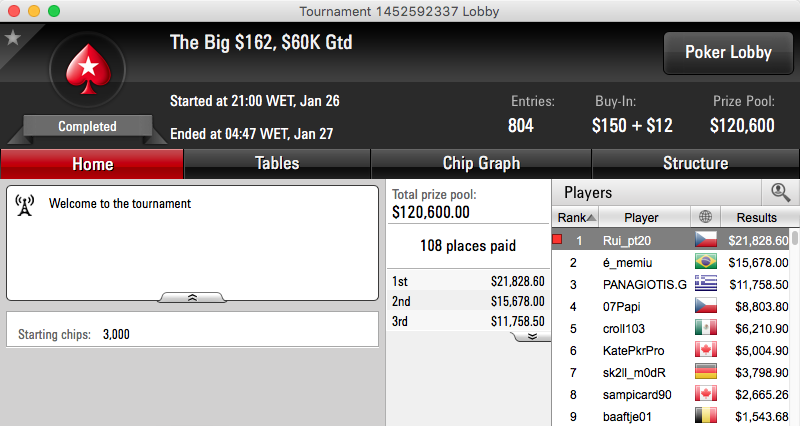Collapse the welcome message panel
The image size is (800, 426).
pos(192,297)
